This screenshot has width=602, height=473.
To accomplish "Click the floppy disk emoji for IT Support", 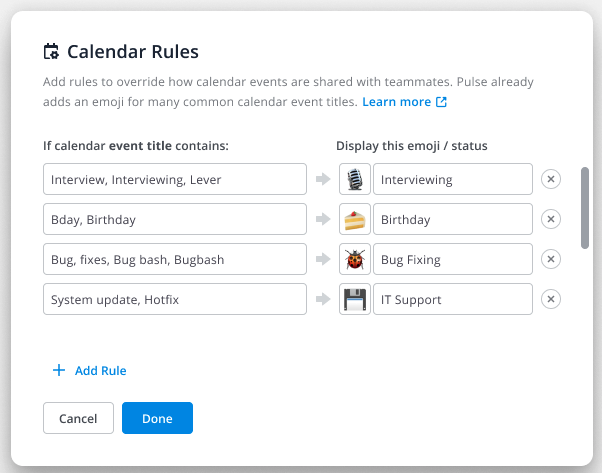I will [355, 299].
